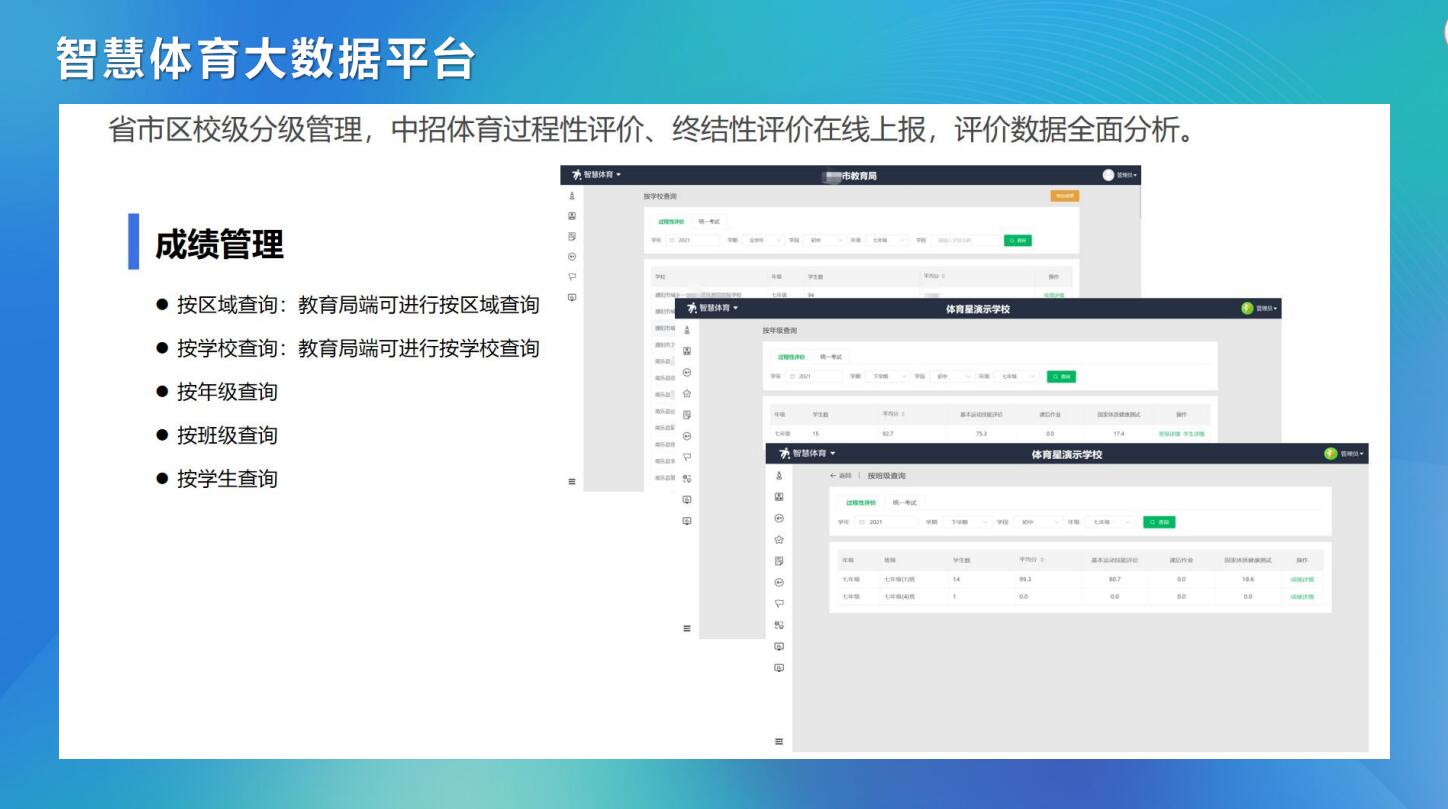Open 学段 dropdown in 按班级查询 window

(1038, 522)
